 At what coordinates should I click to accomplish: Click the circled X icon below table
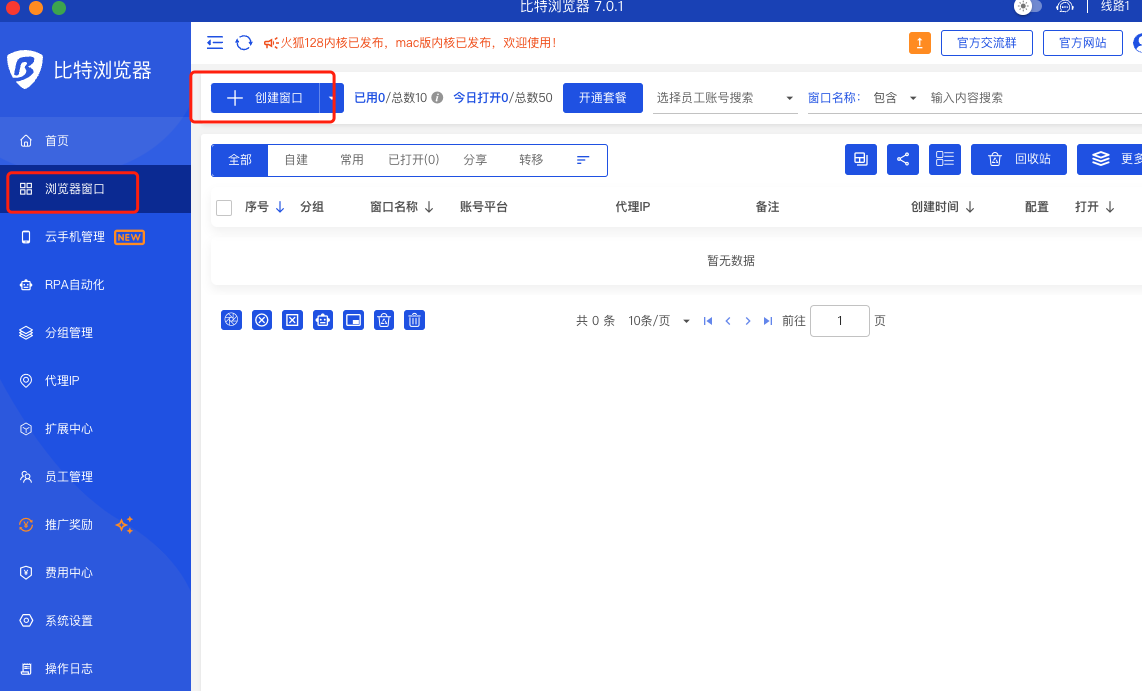tap(262, 320)
